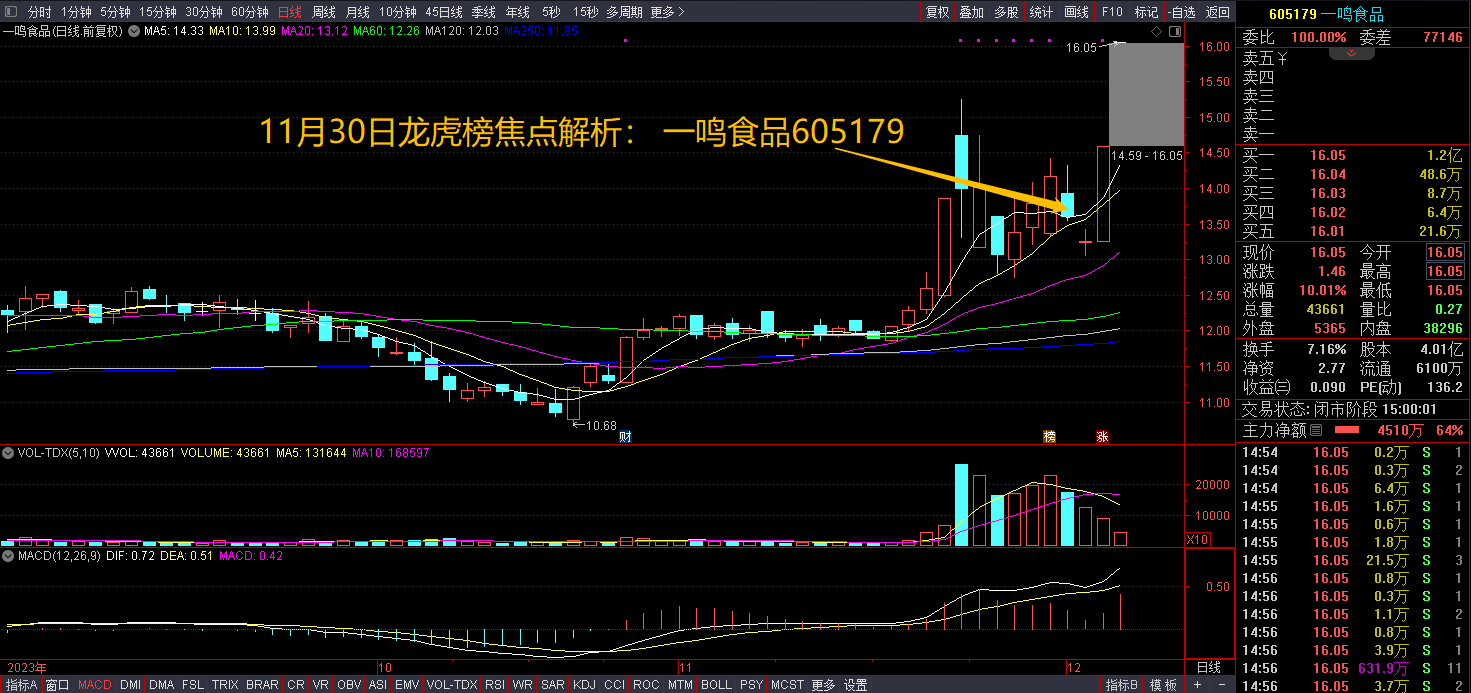Click the 财 marker on the chart
Screen dimensions: 1471x693
tap(626, 436)
